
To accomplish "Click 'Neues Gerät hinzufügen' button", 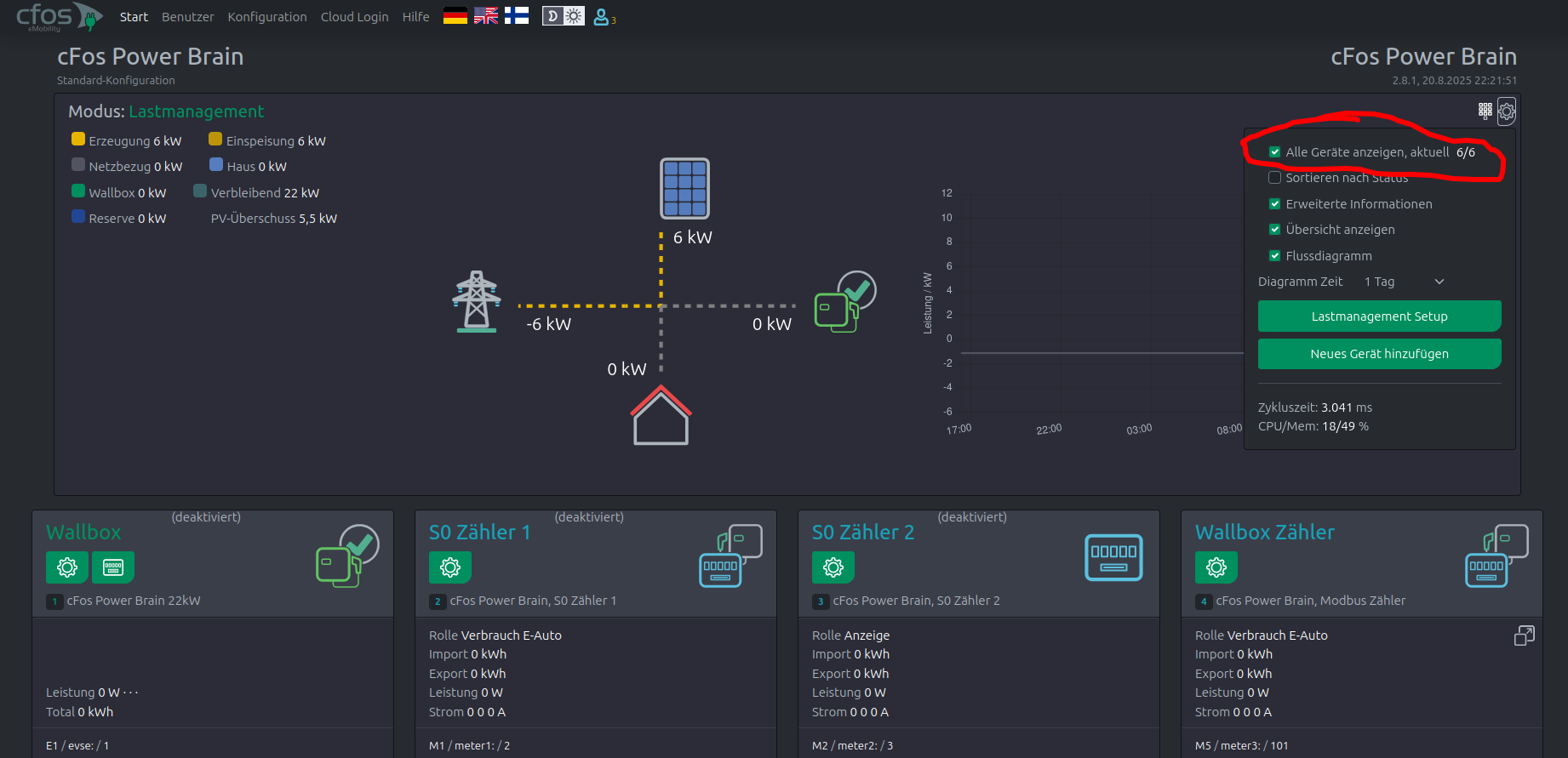I will 1379,354.
